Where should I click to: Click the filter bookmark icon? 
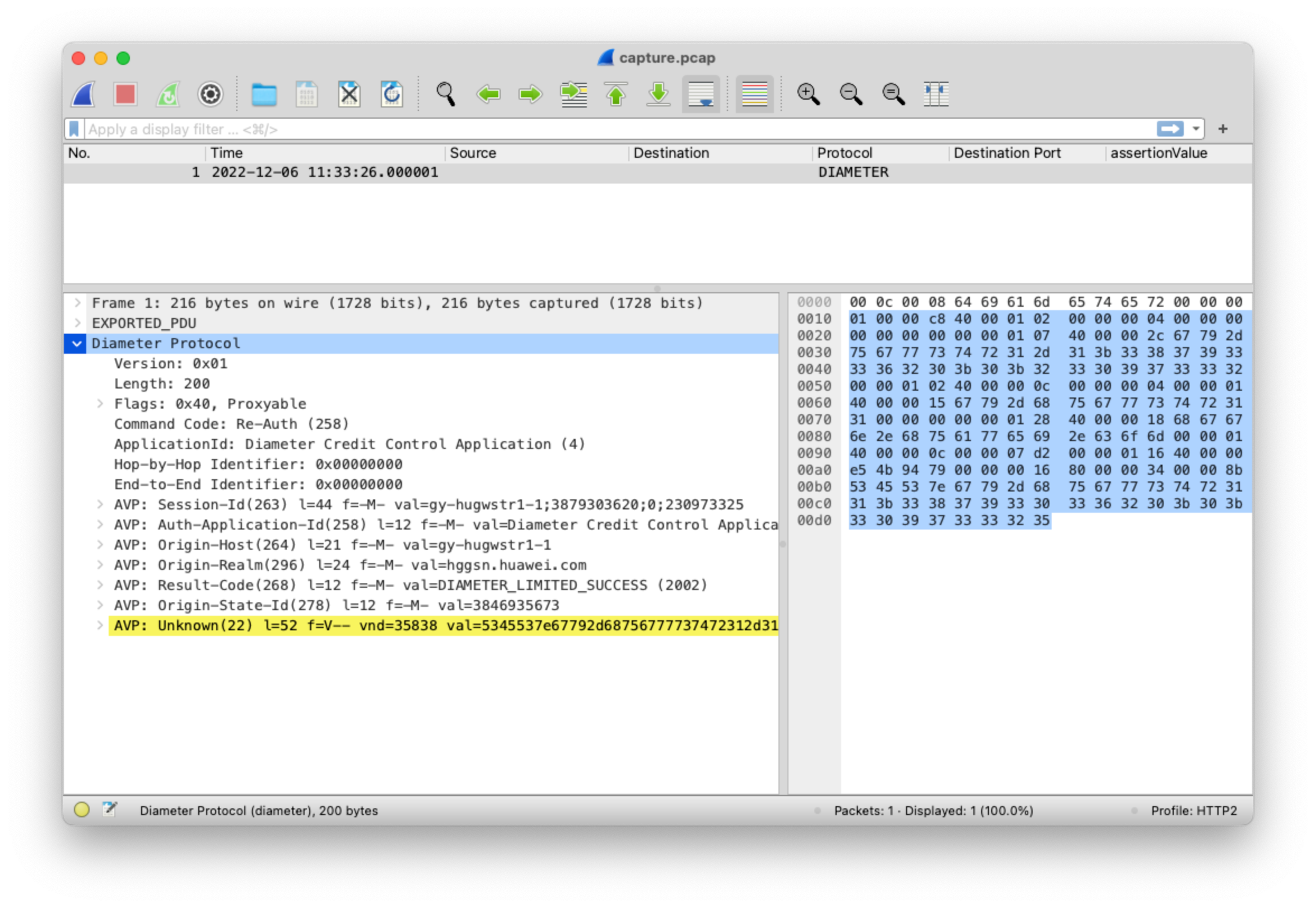coord(74,129)
